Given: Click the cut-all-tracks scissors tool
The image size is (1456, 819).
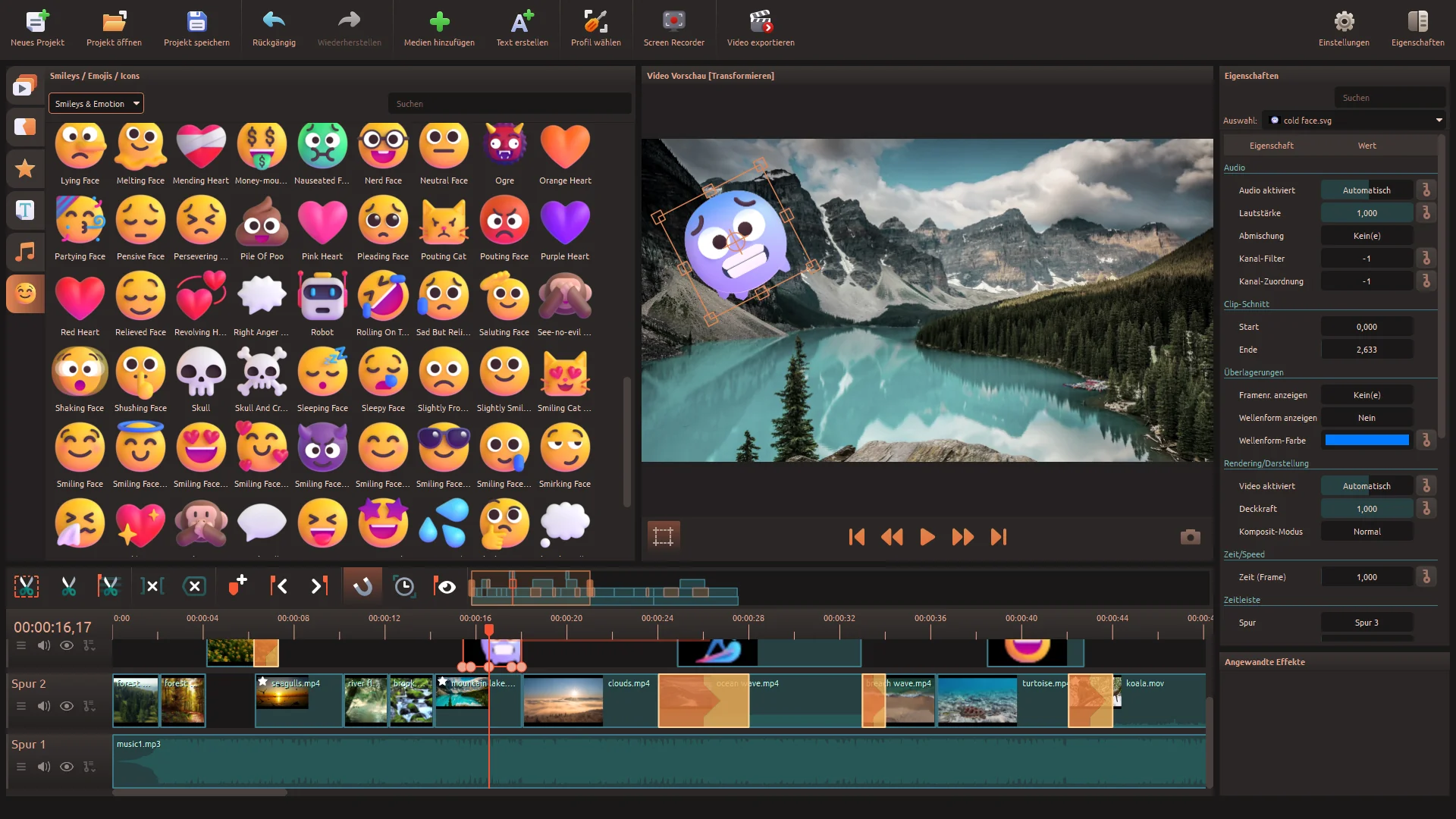Looking at the screenshot, I should coord(27,585).
